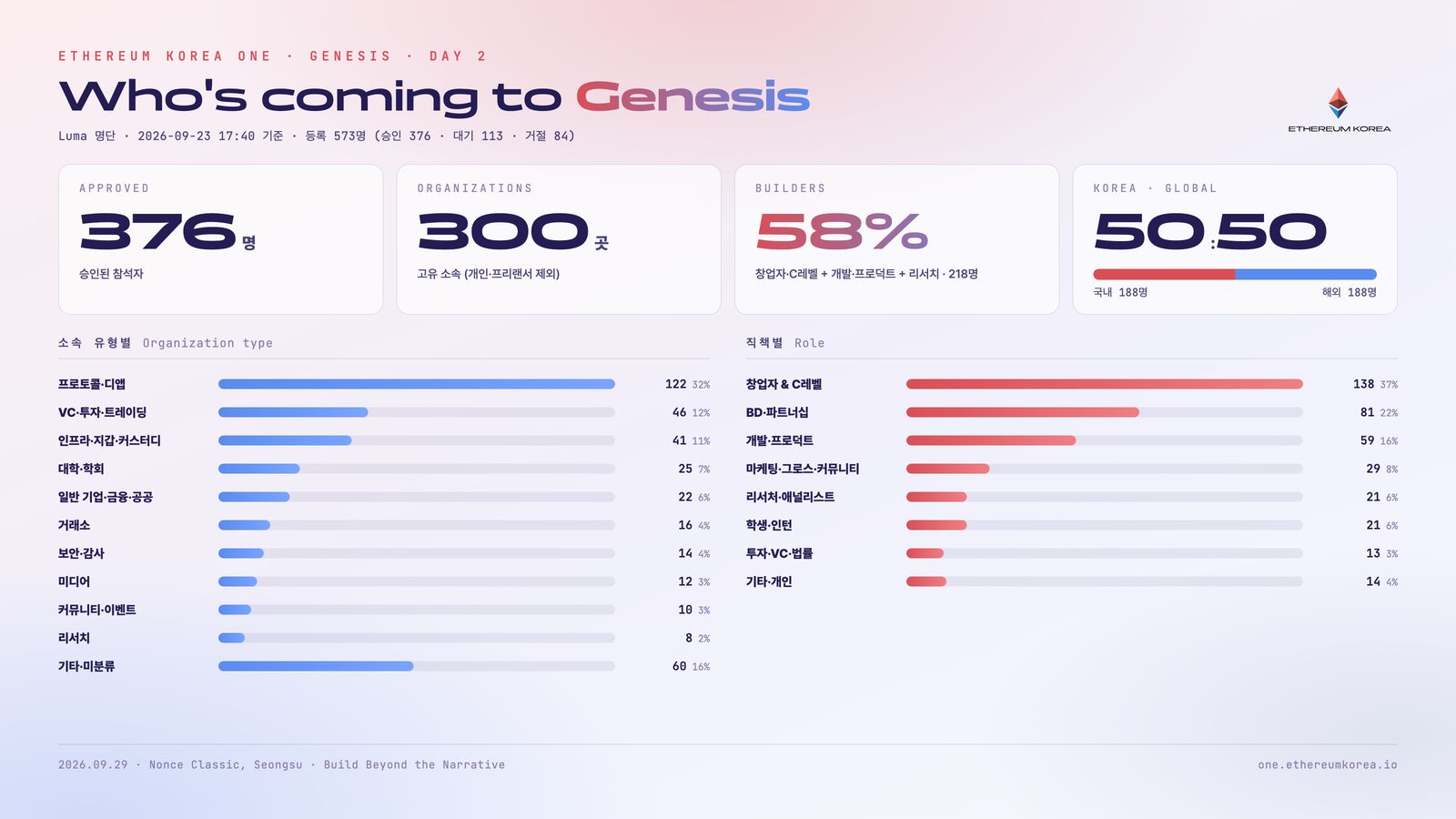The width and height of the screenshot is (1456, 819).
Task: Click the VC·투자·트레이딩 row label
Action: tap(102, 412)
